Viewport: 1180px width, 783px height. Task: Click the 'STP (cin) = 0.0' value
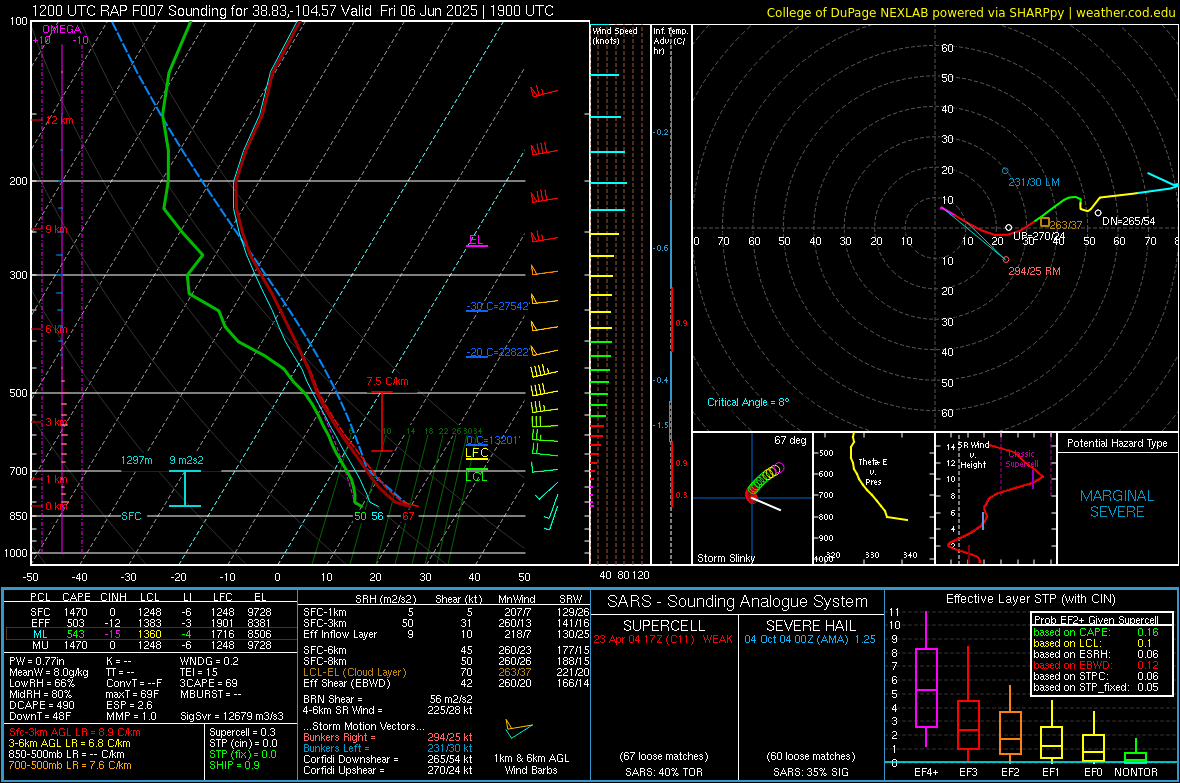pyautogui.click(x=243, y=743)
